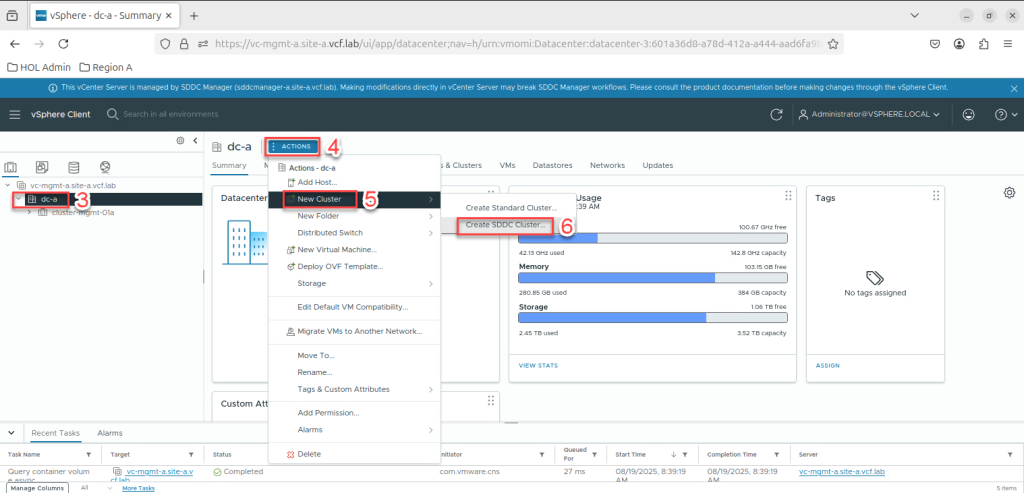The width and height of the screenshot is (1024, 493).
Task: Click the global refresh icon
Action: (776, 114)
